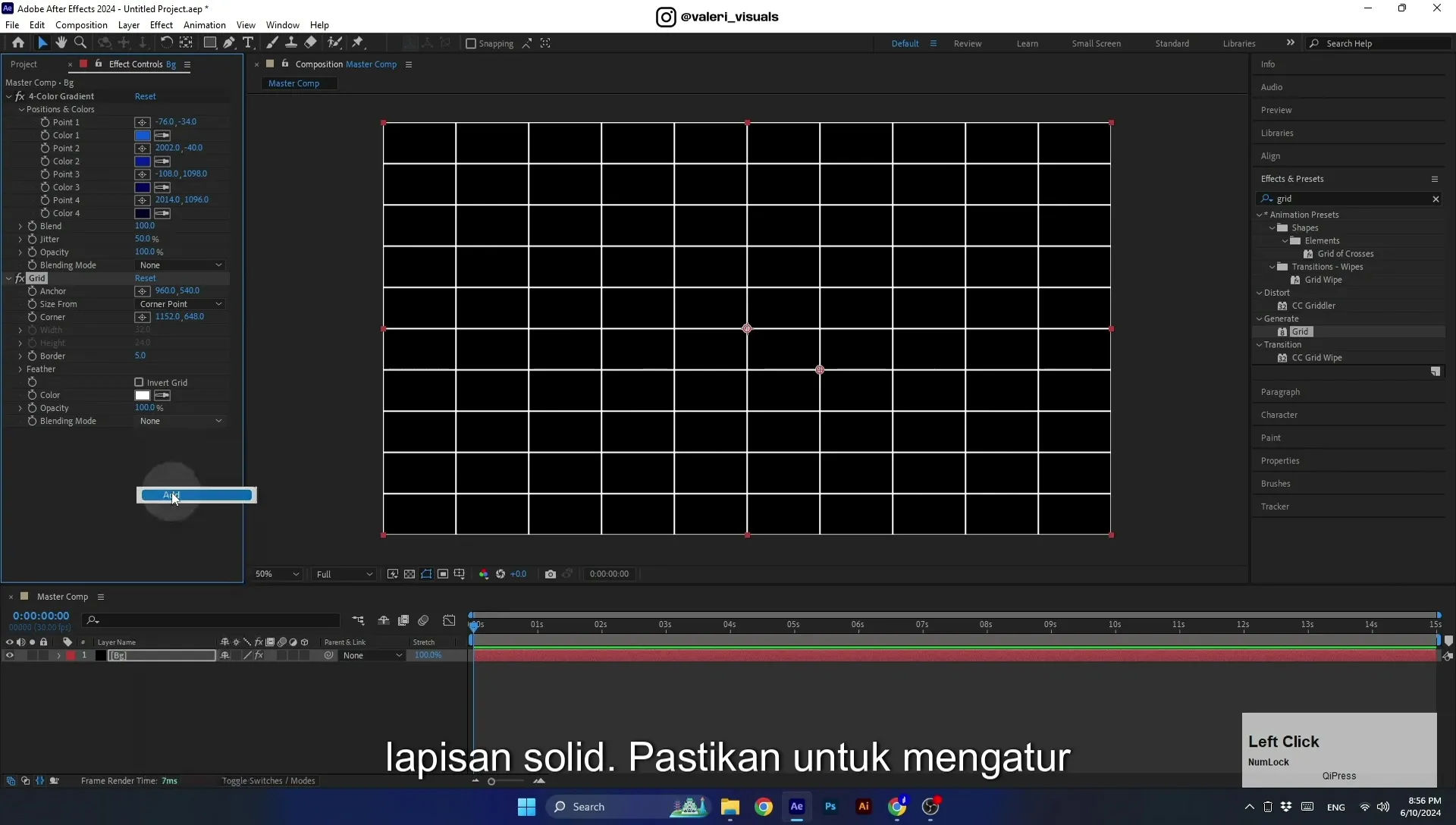Image resolution: width=1456 pixels, height=825 pixels.
Task: Open Adobe Illustrator from the taskbar
Action: click(864, 807)
